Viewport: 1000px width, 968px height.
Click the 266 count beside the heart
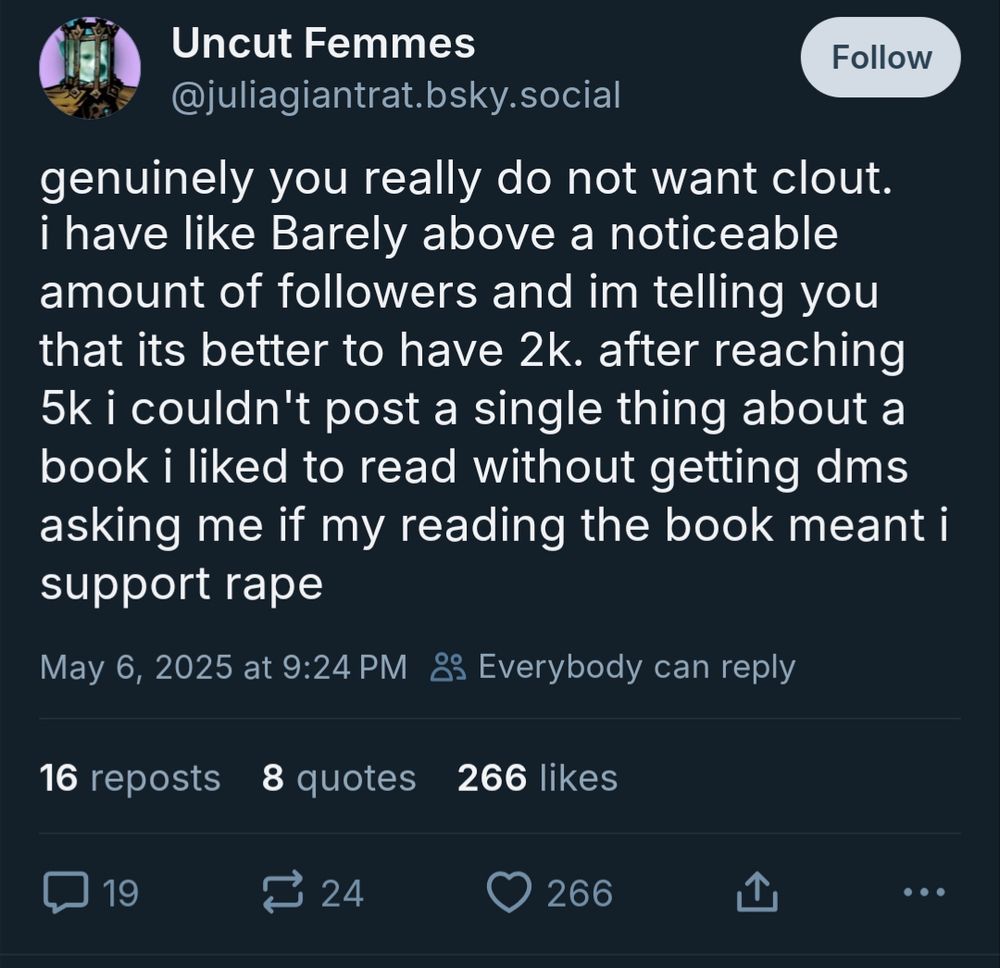(579, 892)
